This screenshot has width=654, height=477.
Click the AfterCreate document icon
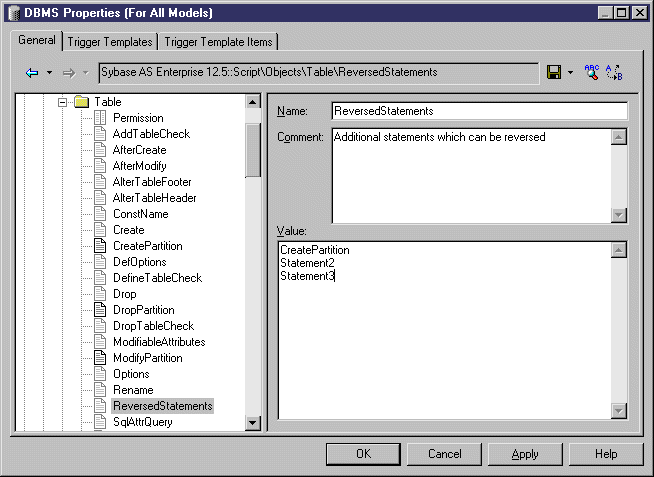tap(100, 150)
